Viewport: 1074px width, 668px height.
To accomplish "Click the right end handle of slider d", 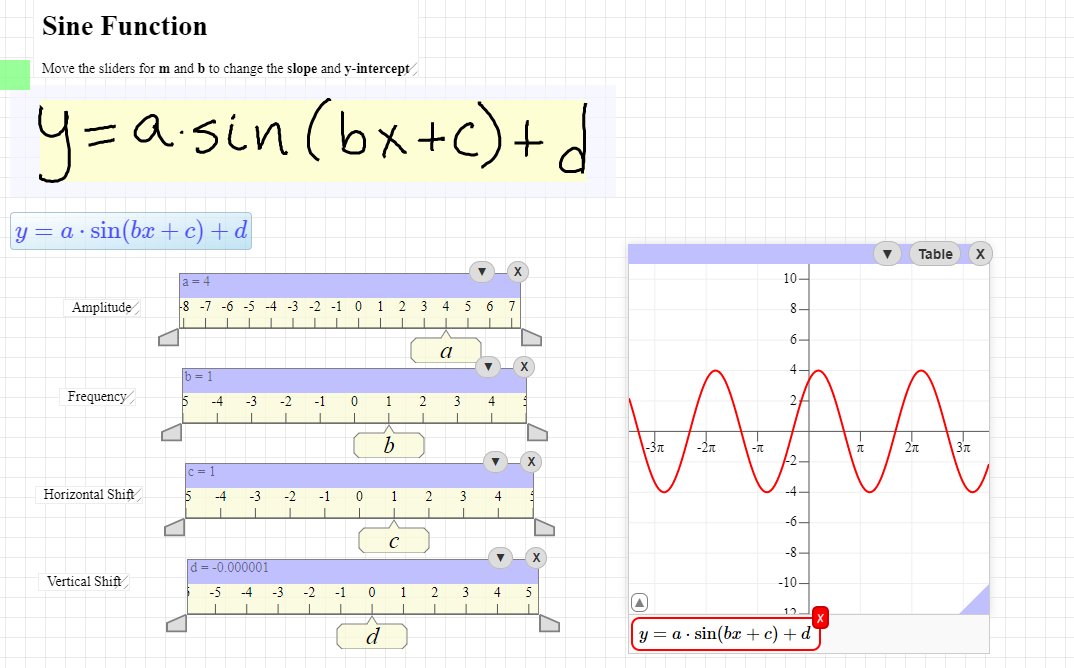I will [x=549, y=623].
